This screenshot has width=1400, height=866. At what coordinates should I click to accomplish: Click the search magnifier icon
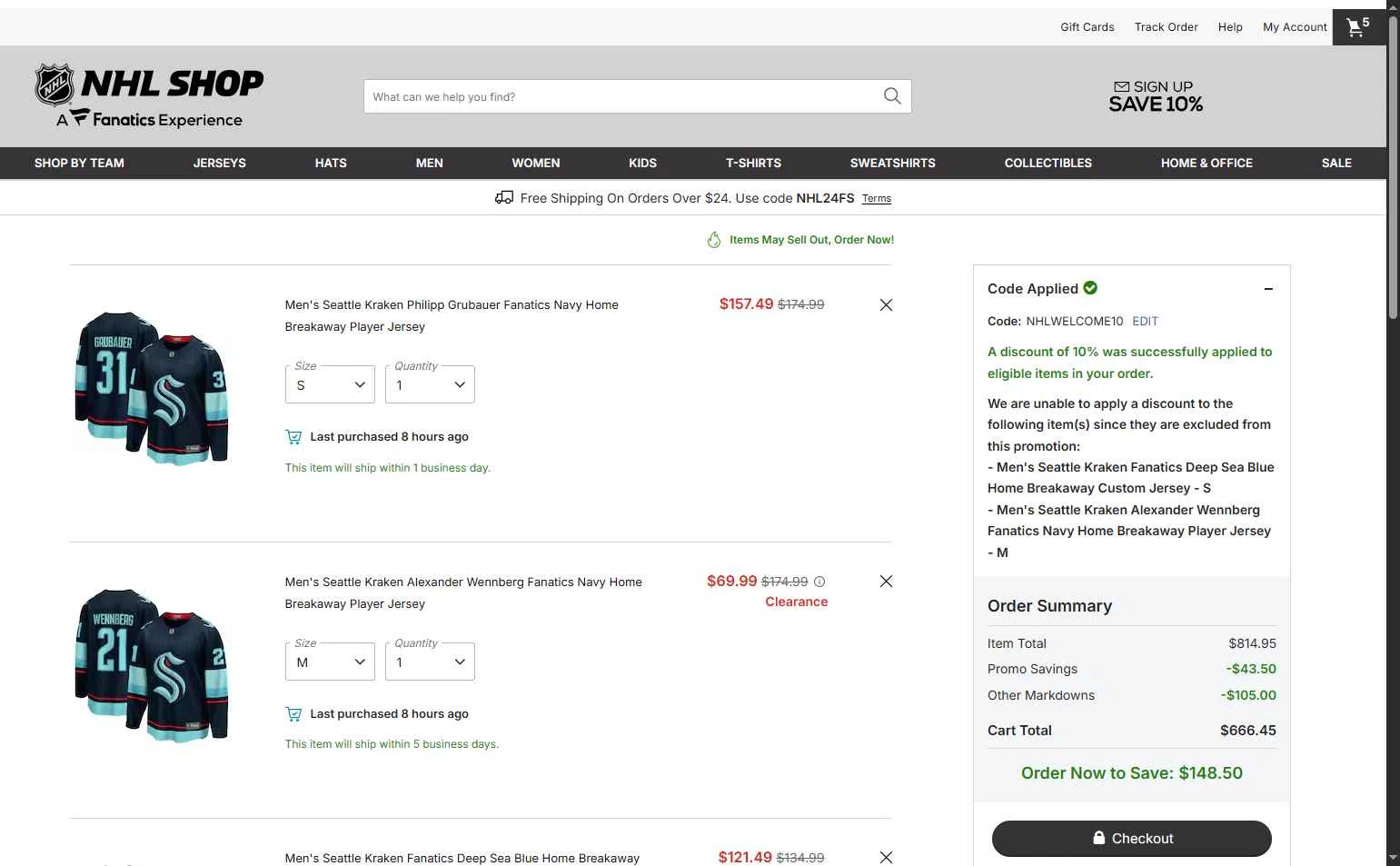coord(892,96)
